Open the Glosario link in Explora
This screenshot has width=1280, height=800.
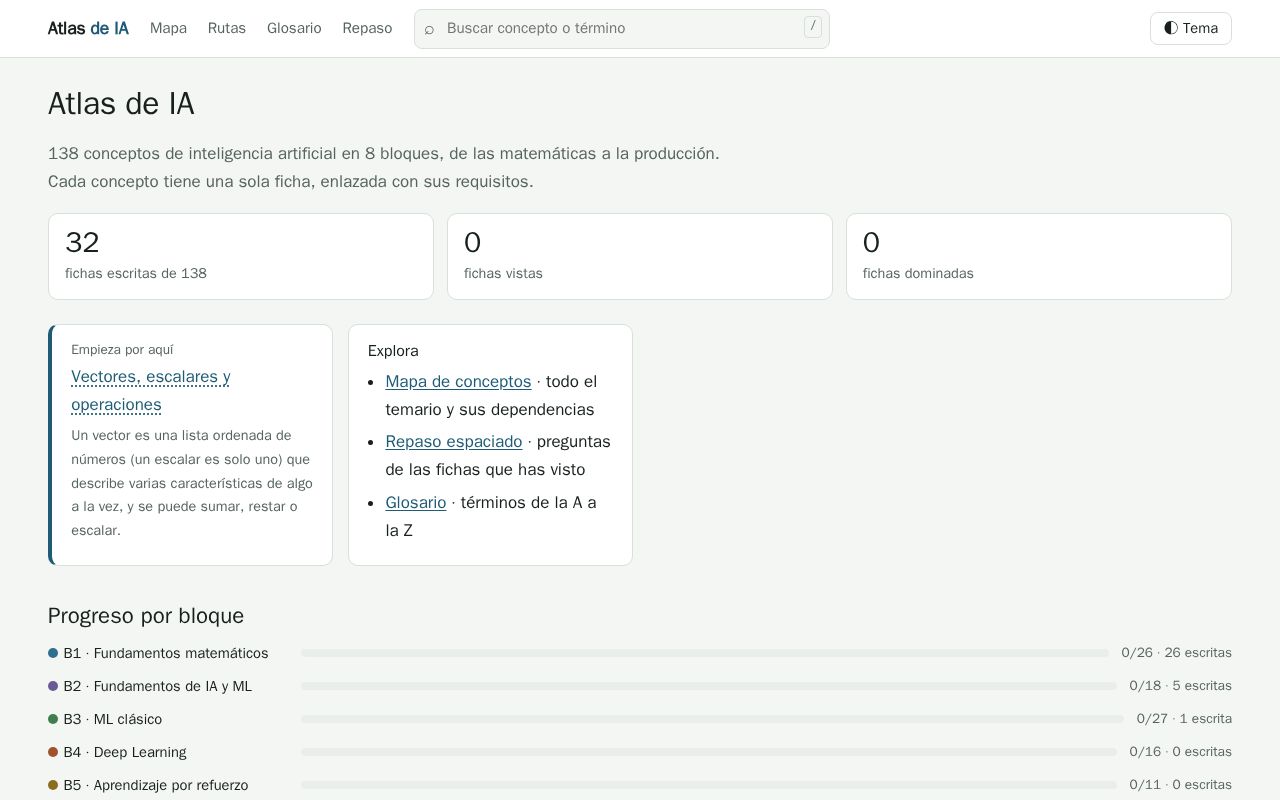coord(416,502)
